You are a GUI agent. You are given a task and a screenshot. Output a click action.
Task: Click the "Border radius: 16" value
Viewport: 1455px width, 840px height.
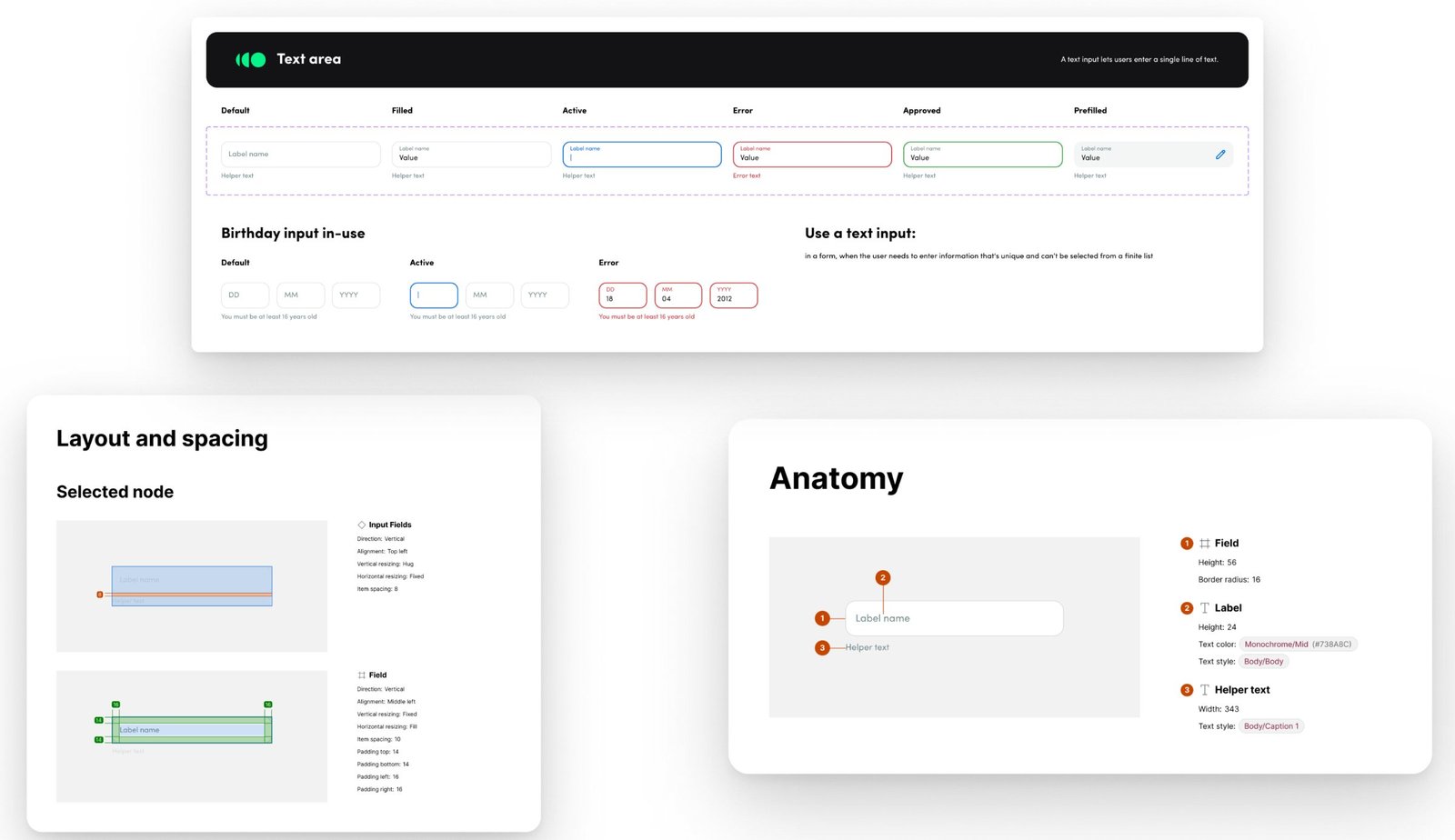point(1229,580)
